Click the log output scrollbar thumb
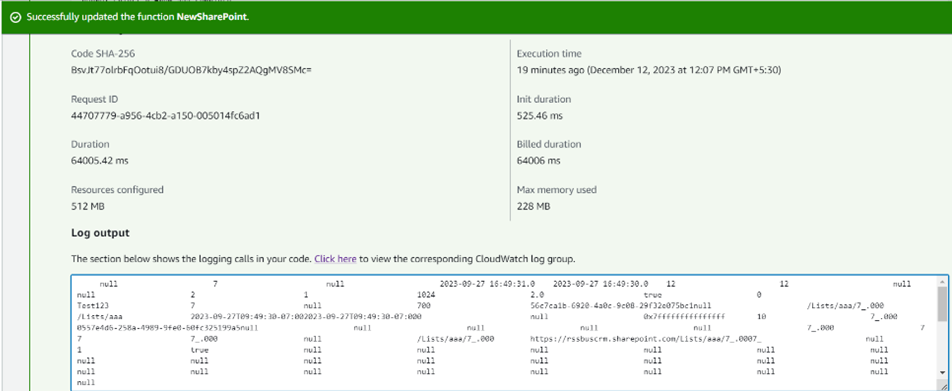 (x=942, y=304)
